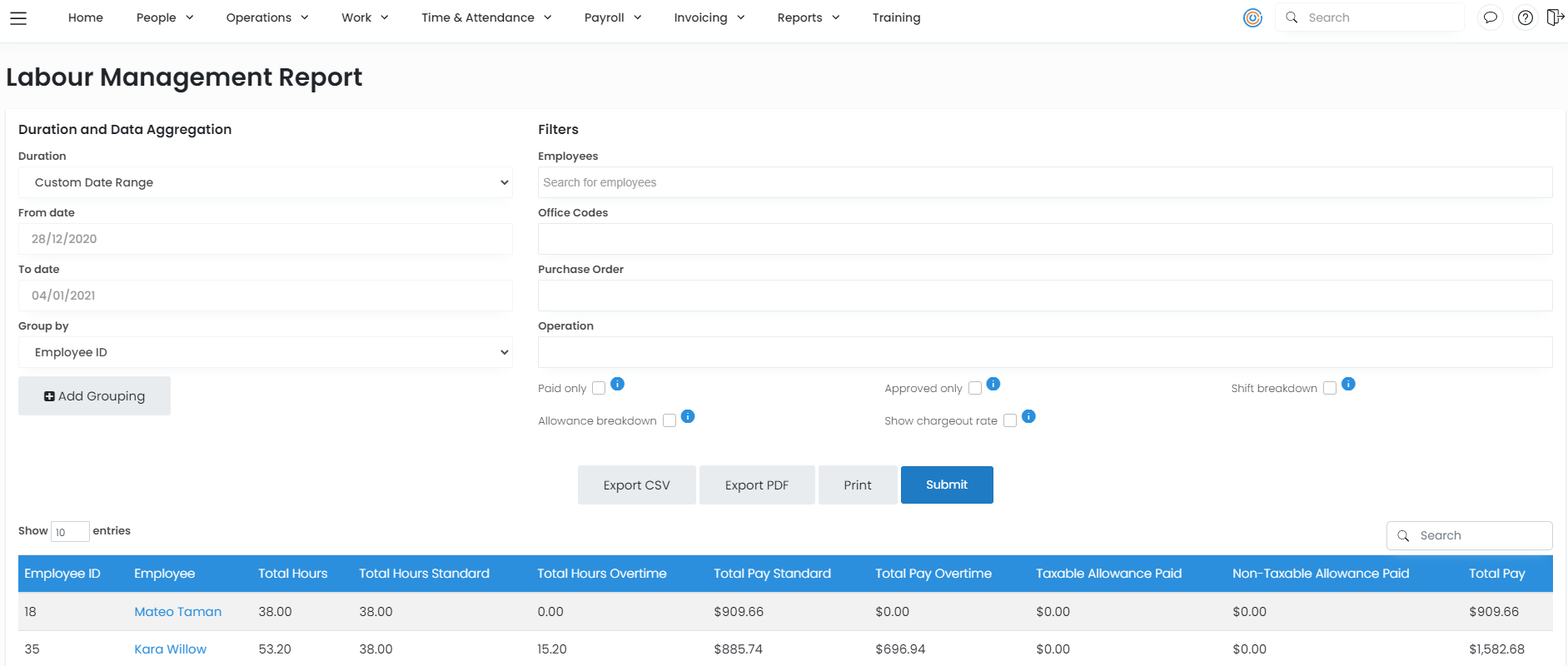Expand the Work menu

pos(365,17)
